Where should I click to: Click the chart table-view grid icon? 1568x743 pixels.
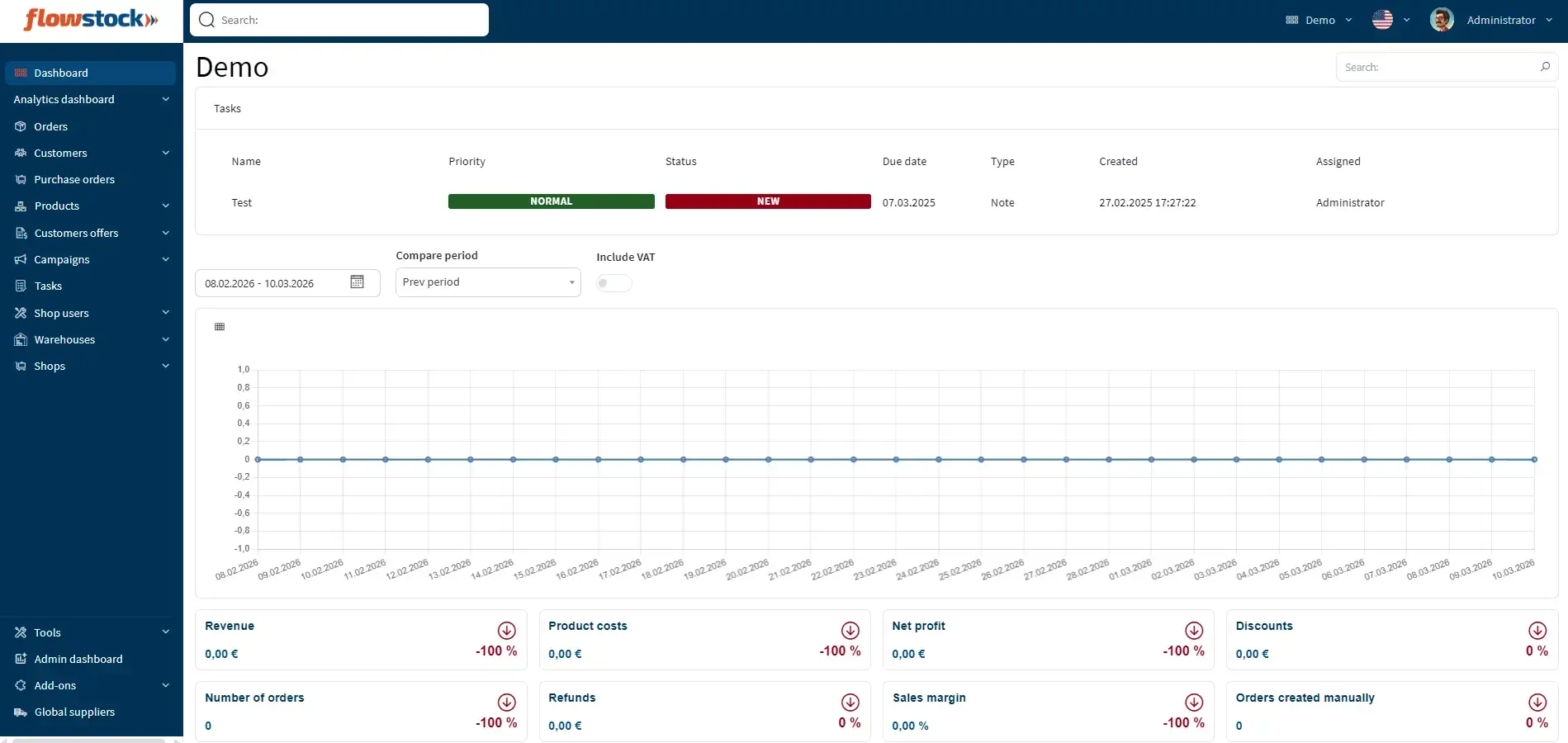pos(220,327)
